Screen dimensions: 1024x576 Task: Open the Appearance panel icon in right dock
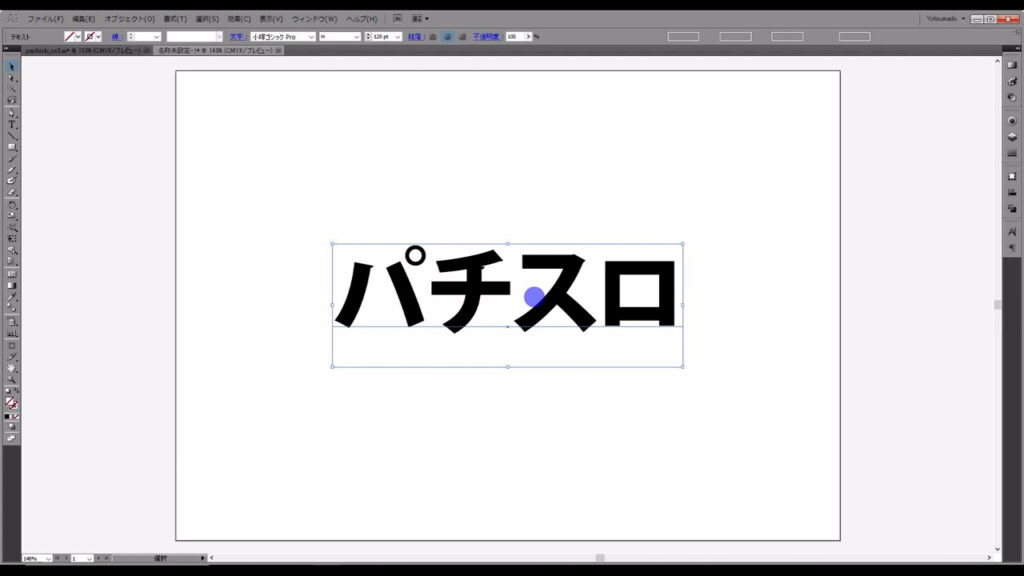point(1011,120)
